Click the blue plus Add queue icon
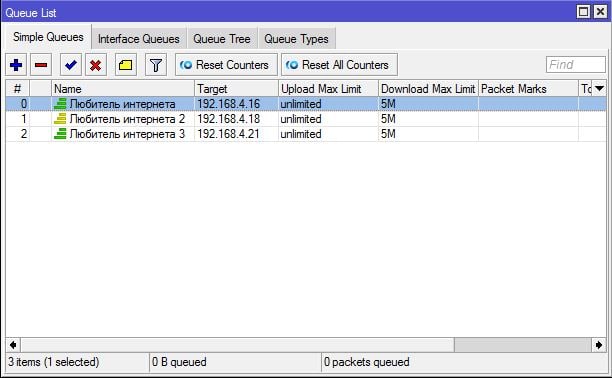This screenshot has width=612, height=378. 16,65
